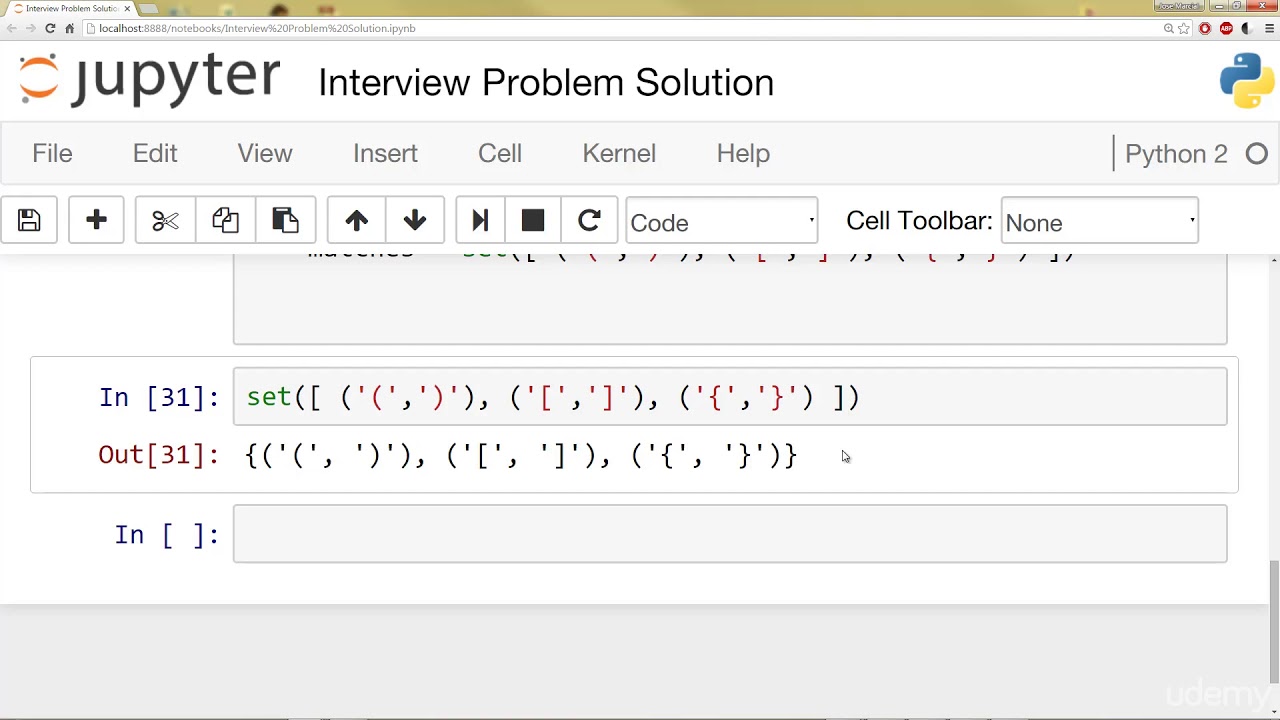Move selected cell up arrow

tap(357, 220)
